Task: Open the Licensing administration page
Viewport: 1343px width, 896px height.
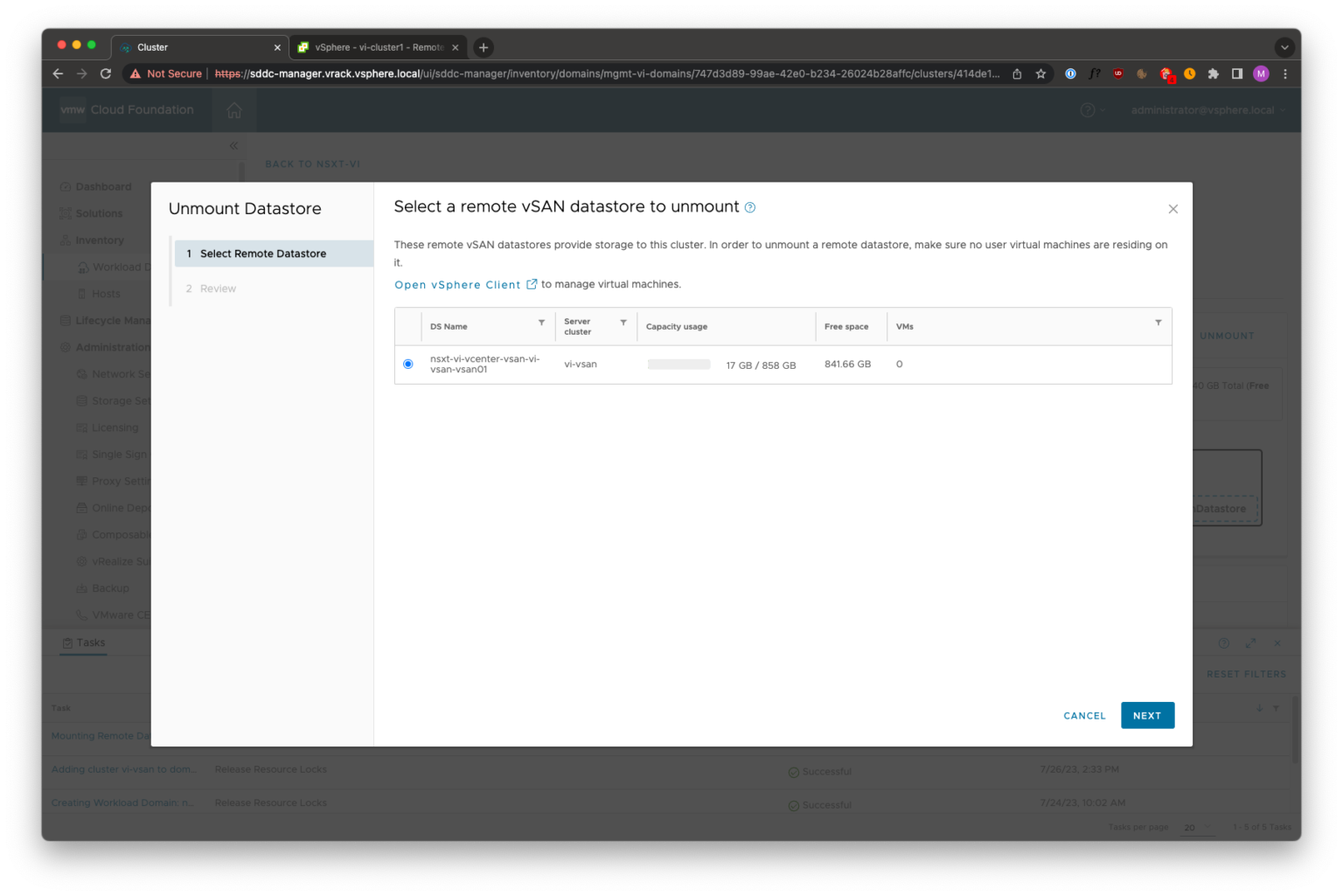Action: point(115,427)
